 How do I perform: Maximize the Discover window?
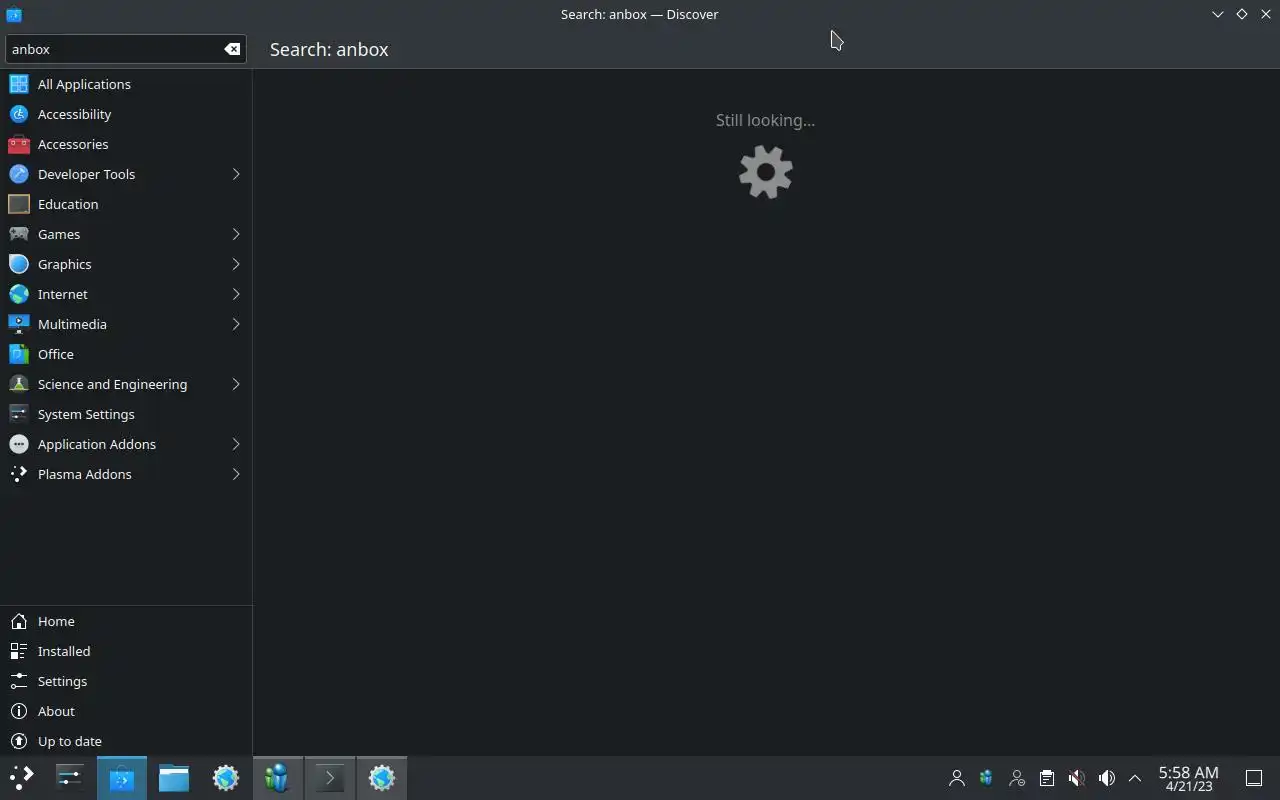[1241, 14]
